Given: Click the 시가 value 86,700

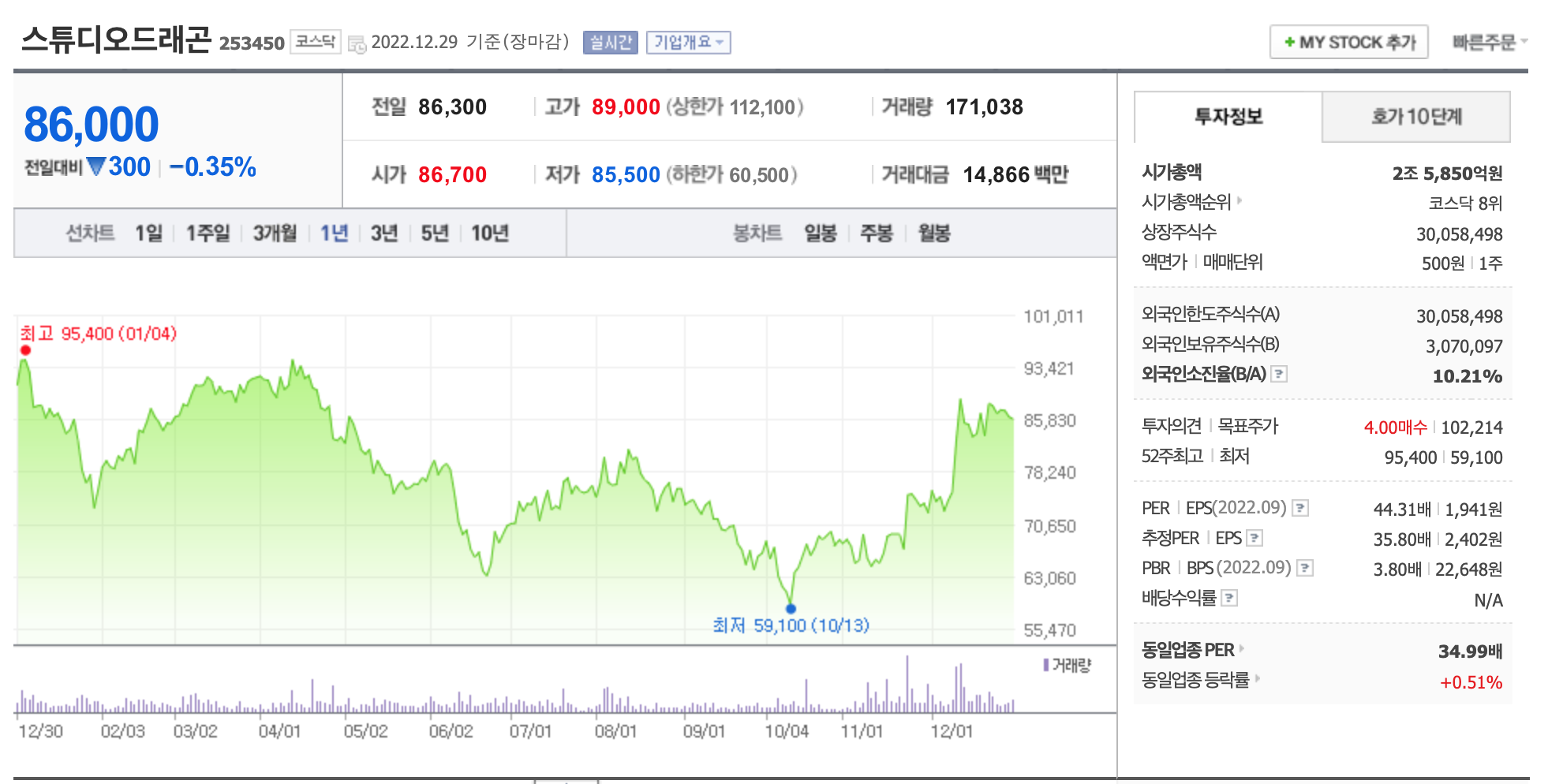Looking at the screenshot, I should [x=452, y=175].
